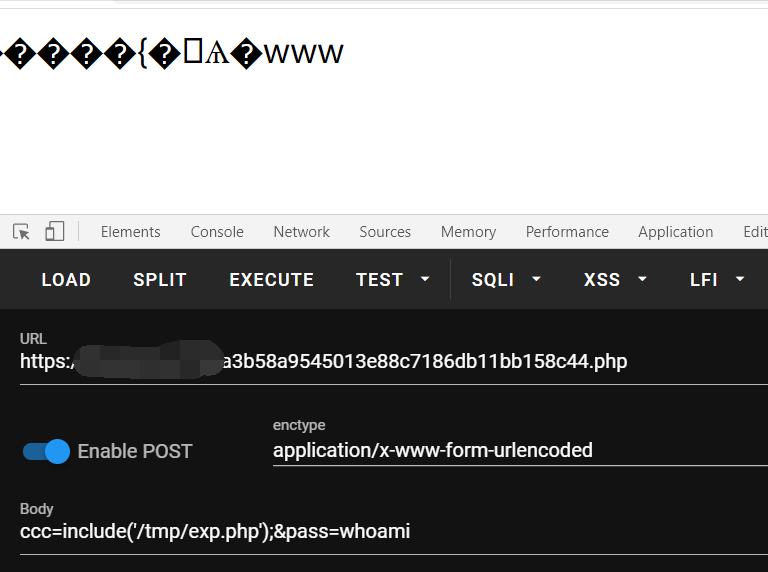Switch to the Console tab
Viewport: 768px width, 572px height.
tap(217, 232)
